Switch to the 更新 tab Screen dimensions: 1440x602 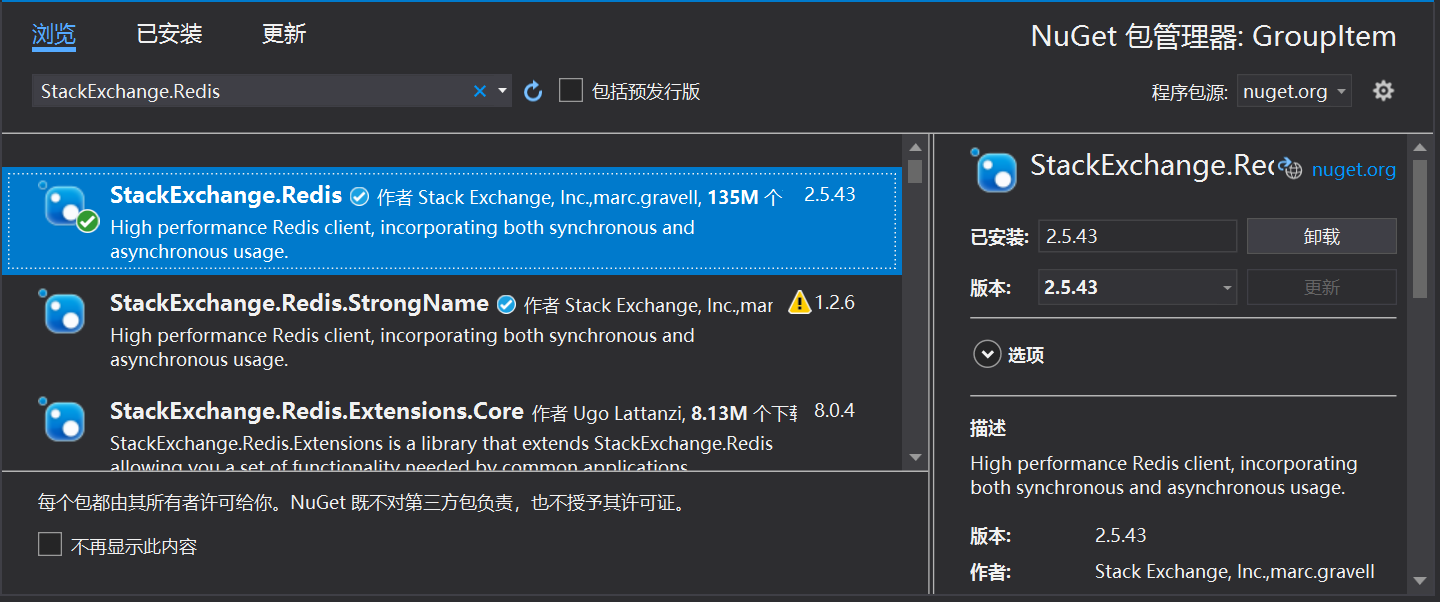pos(284,34)
